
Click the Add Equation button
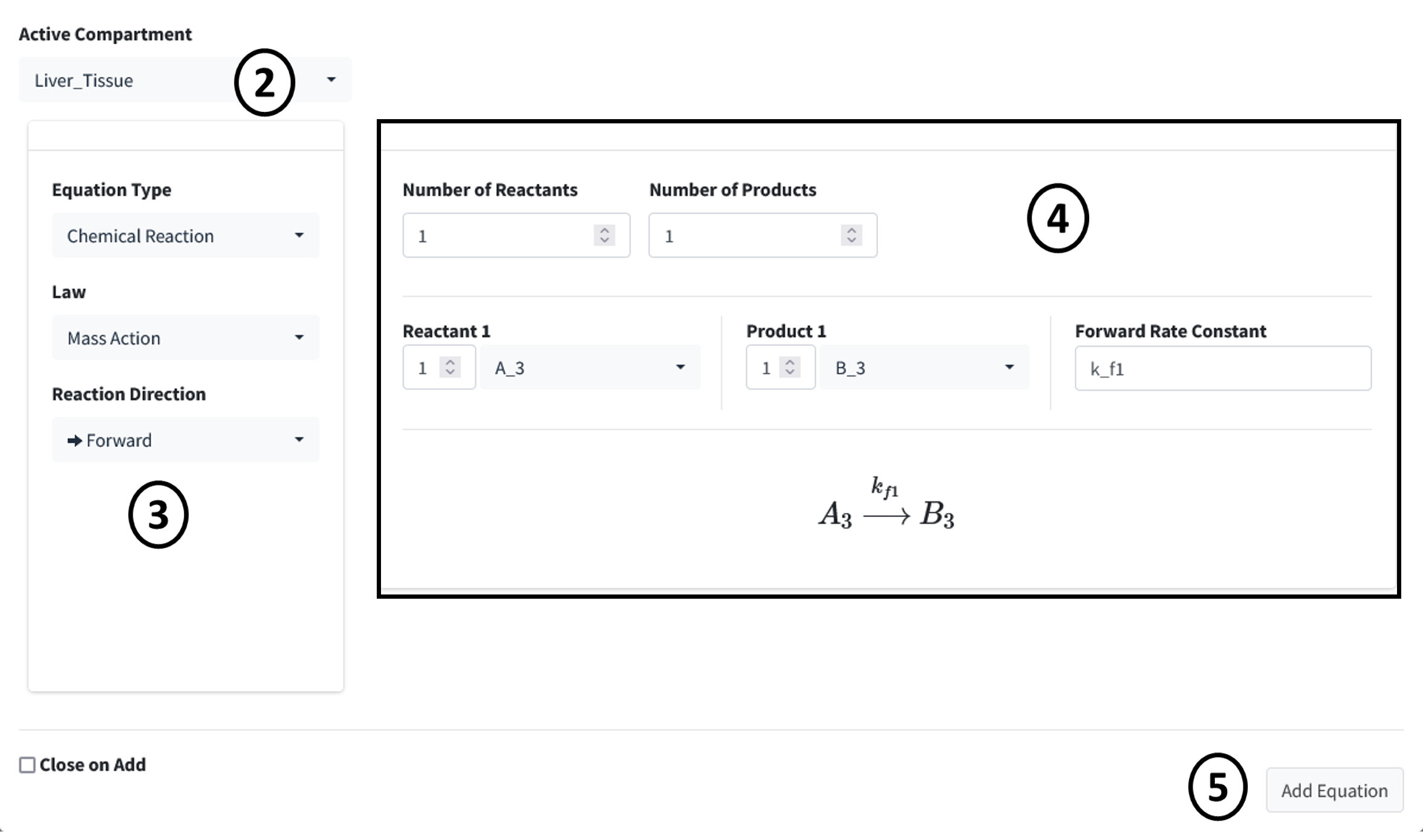(1335, 790)
